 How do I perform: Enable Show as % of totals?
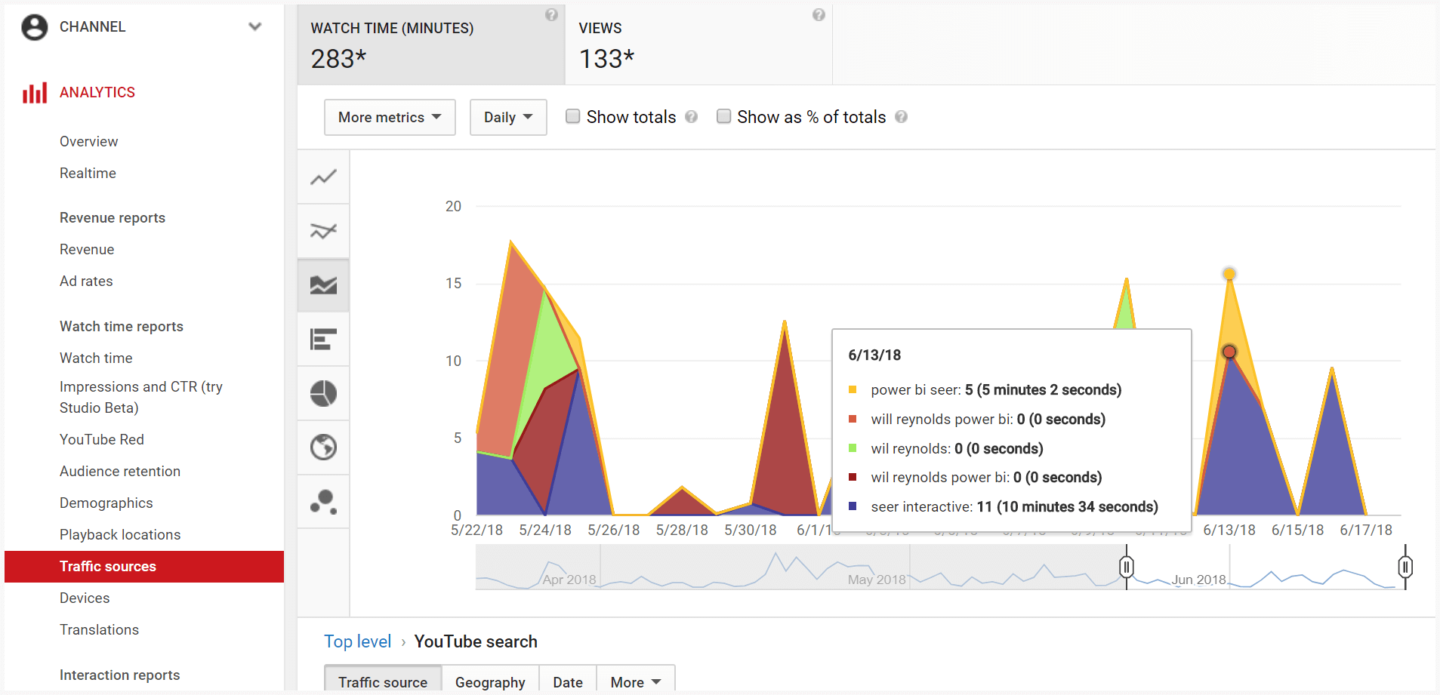pyautogui.click(x=723, y=116)
